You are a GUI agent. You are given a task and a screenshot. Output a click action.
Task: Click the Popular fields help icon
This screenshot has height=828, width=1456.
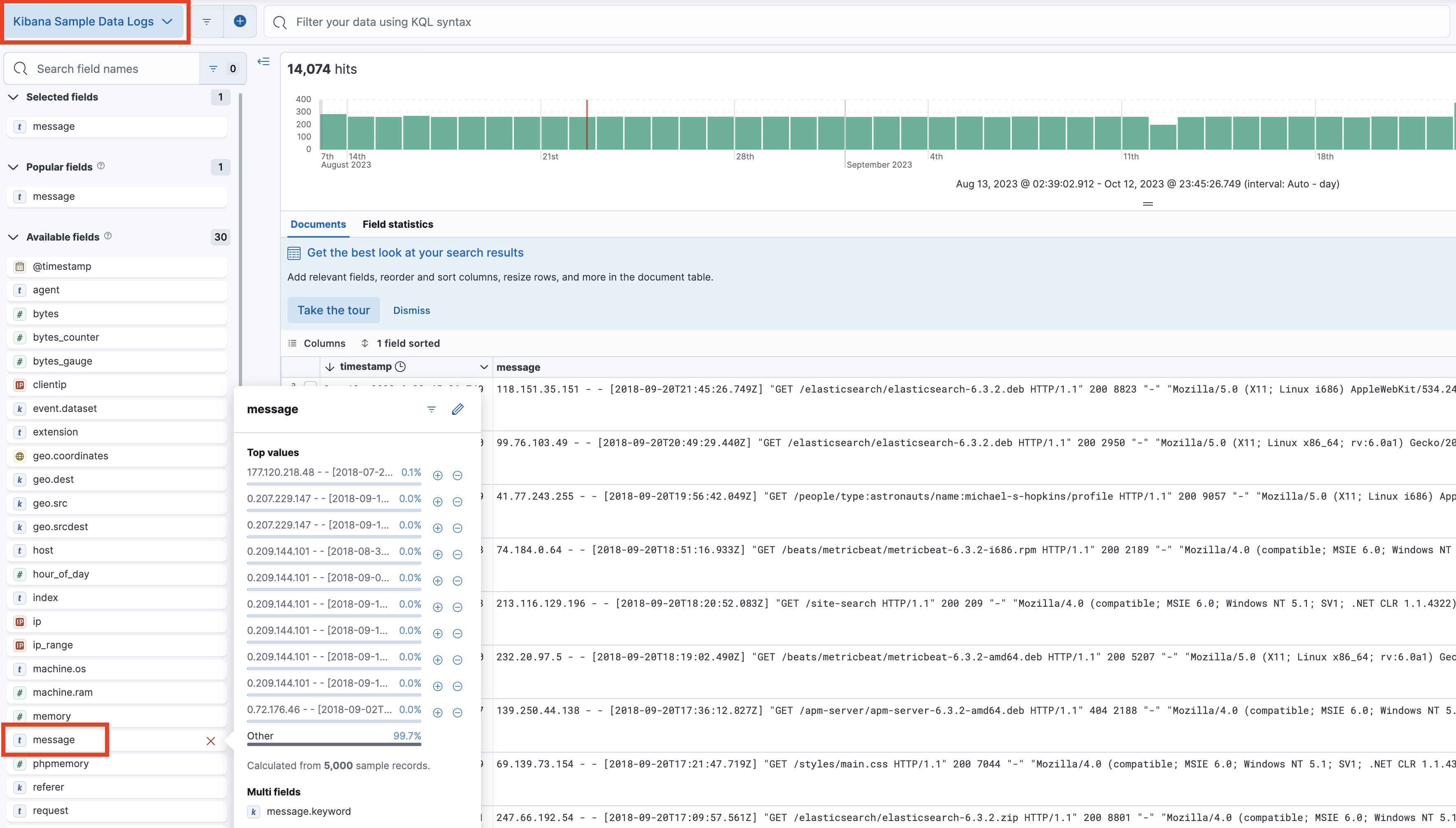100,166
